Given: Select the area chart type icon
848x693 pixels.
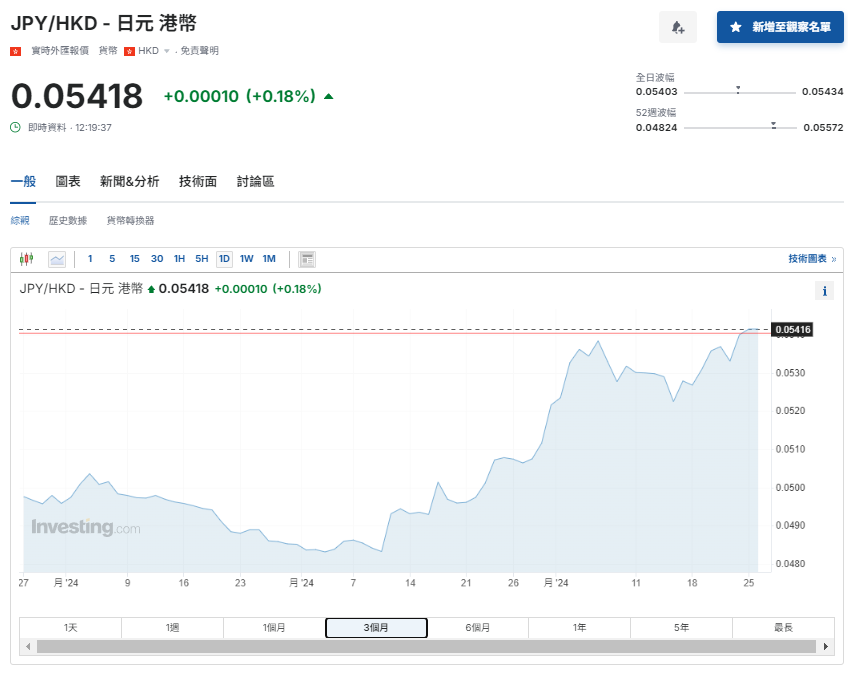Looking at the screenshot, I should (56, 258).
